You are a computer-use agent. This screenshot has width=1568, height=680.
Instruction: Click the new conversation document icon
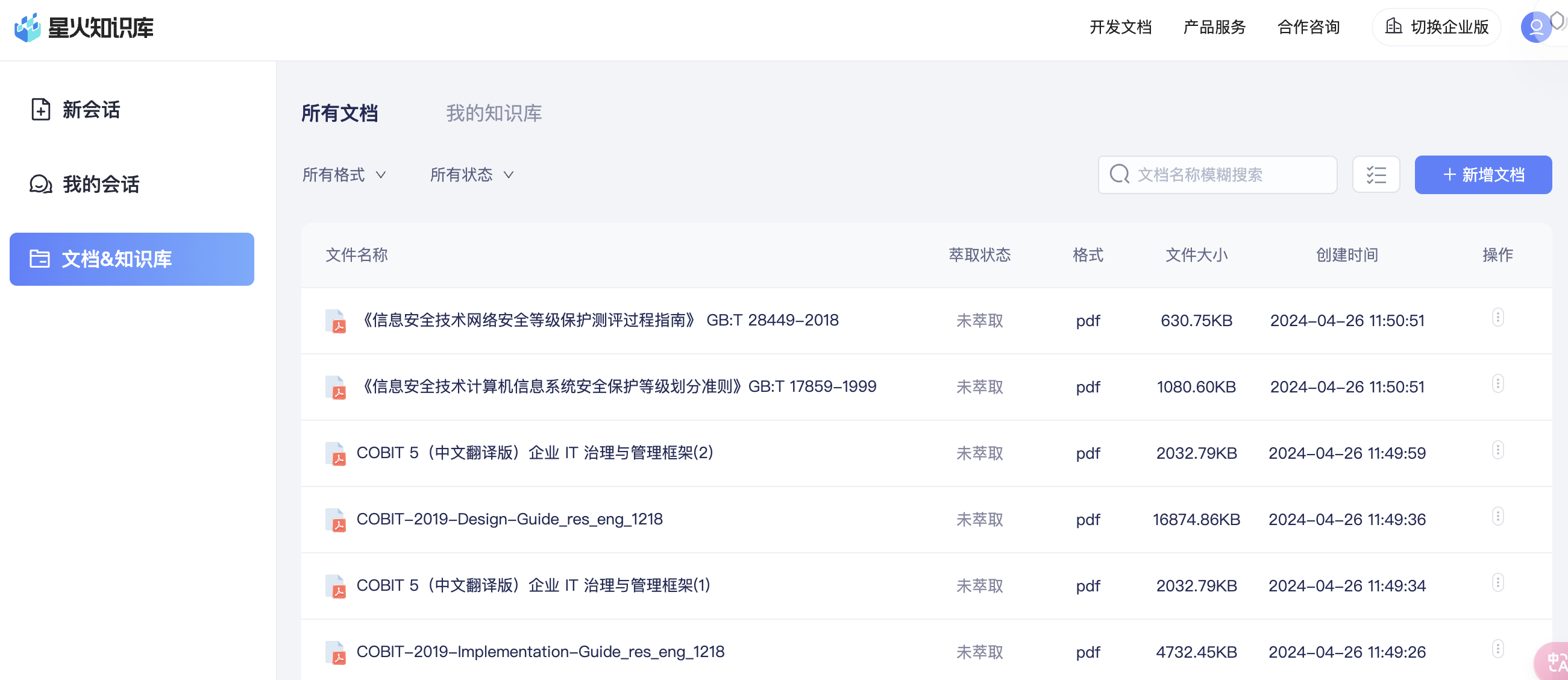(41, 110)
